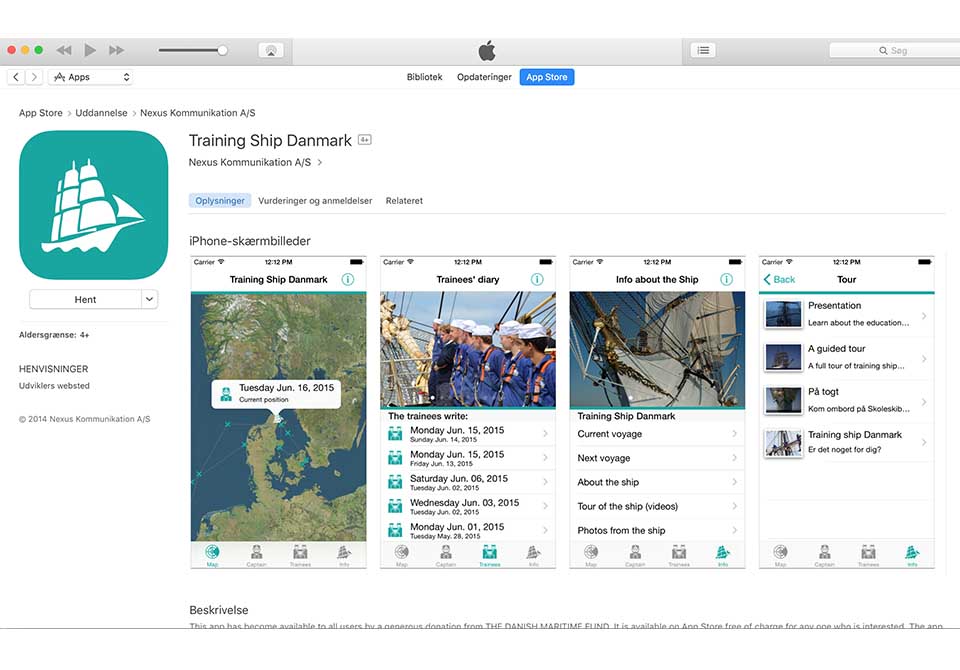Click the Training Ship Danmark app icon

pos(94,205)
